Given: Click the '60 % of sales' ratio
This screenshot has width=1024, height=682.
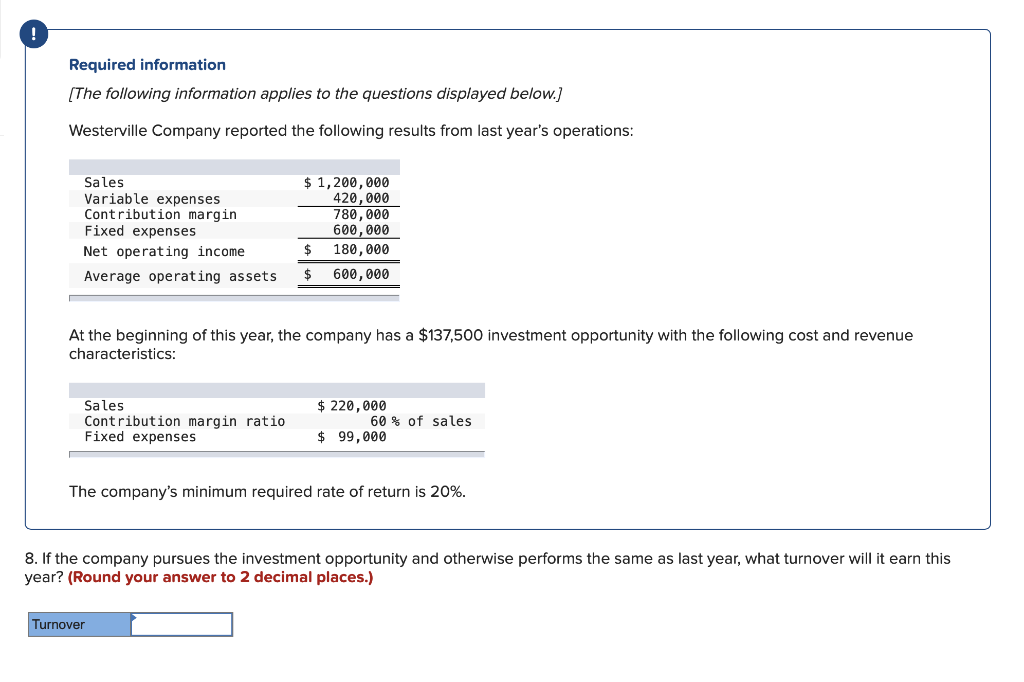Looking at the screenshot, I should [x=421, y=421].
